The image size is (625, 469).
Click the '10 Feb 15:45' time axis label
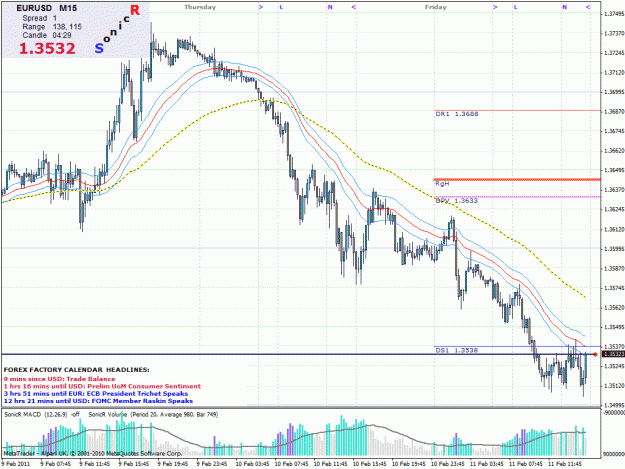click(x=369, y=464)
